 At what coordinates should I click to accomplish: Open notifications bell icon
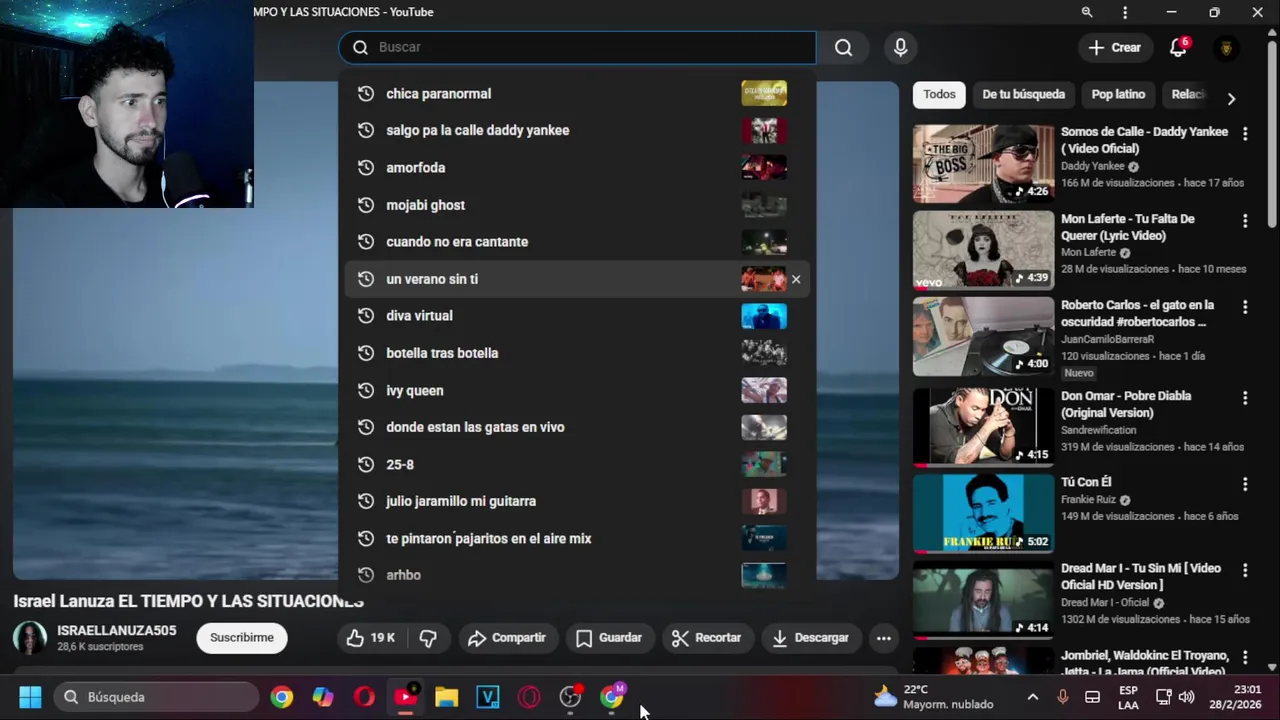tap(1178, 47)
